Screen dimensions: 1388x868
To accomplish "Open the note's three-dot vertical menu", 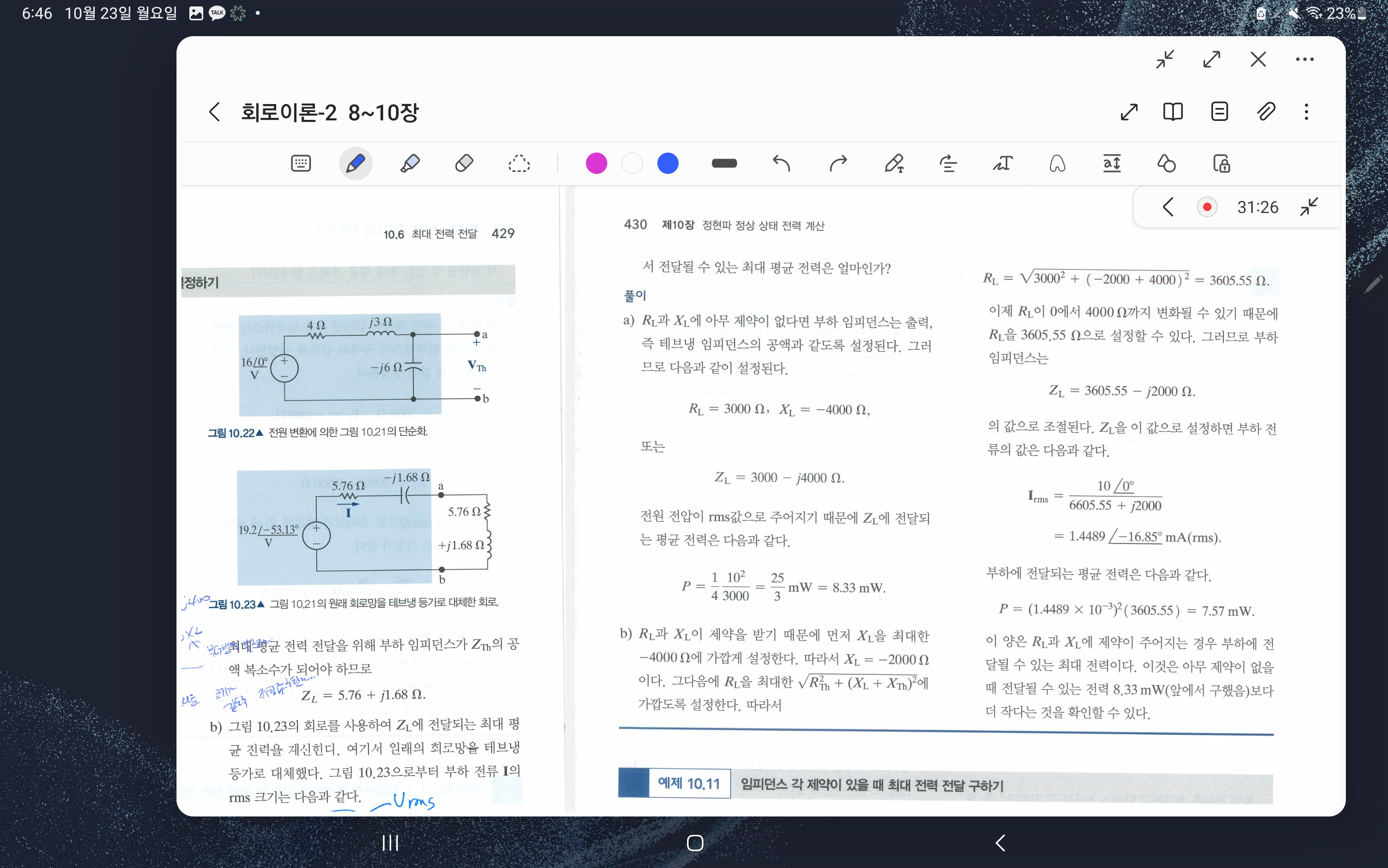I will (x=1306, y=111).
